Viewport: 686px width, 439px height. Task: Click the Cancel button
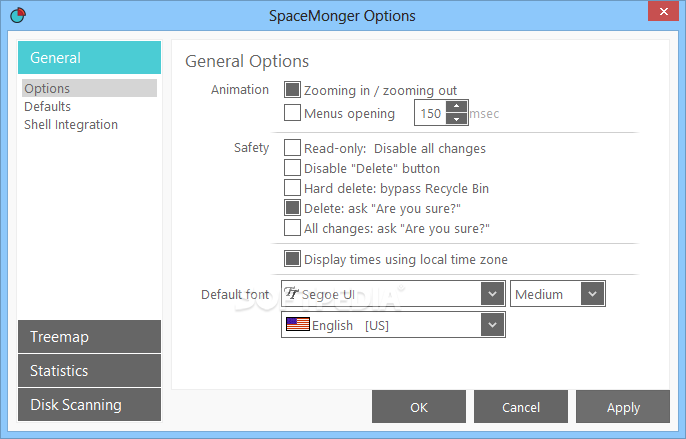(x=521, y=407)
